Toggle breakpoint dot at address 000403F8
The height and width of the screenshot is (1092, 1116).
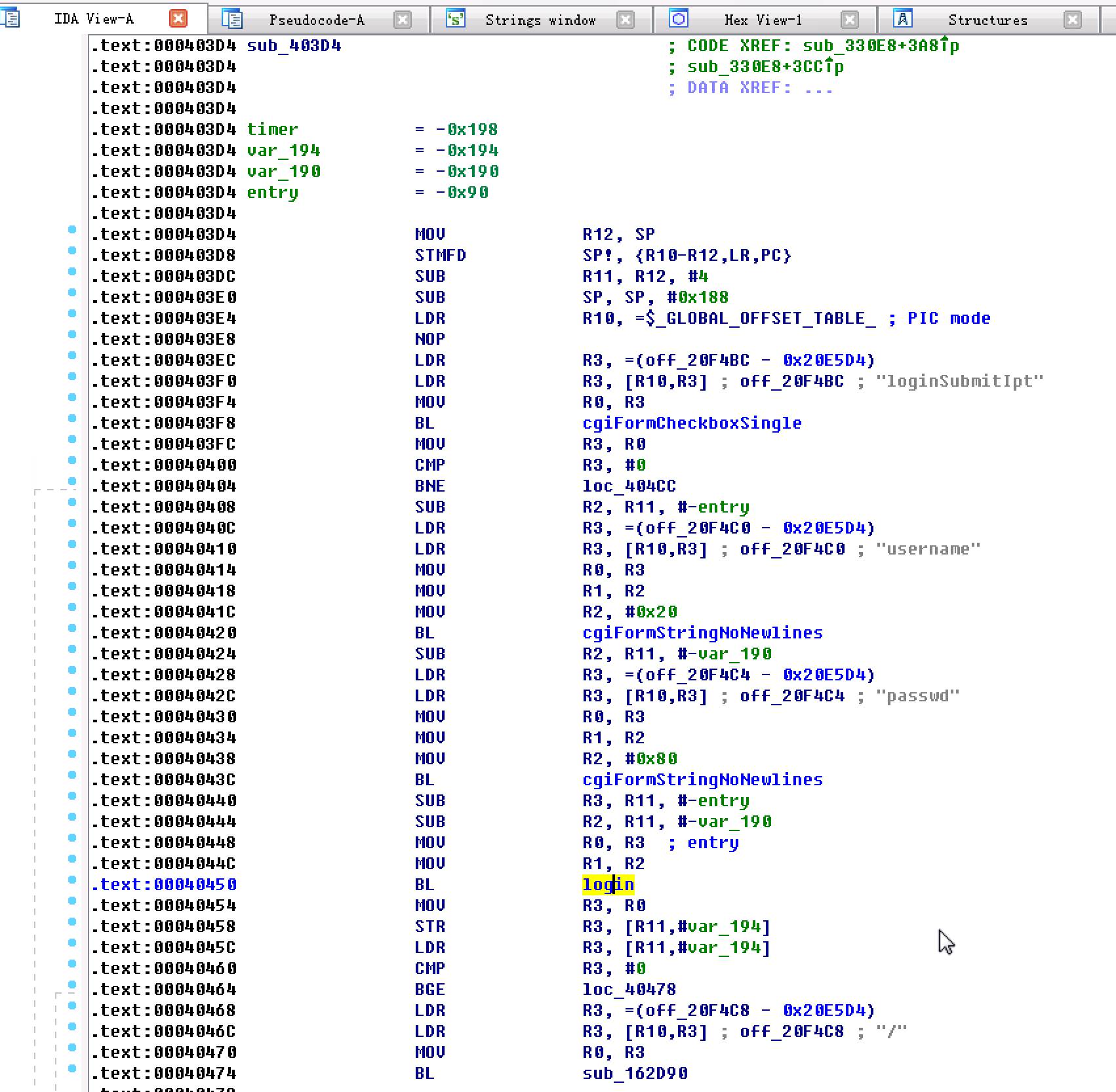pyautogui.click(x=72, y=418)
